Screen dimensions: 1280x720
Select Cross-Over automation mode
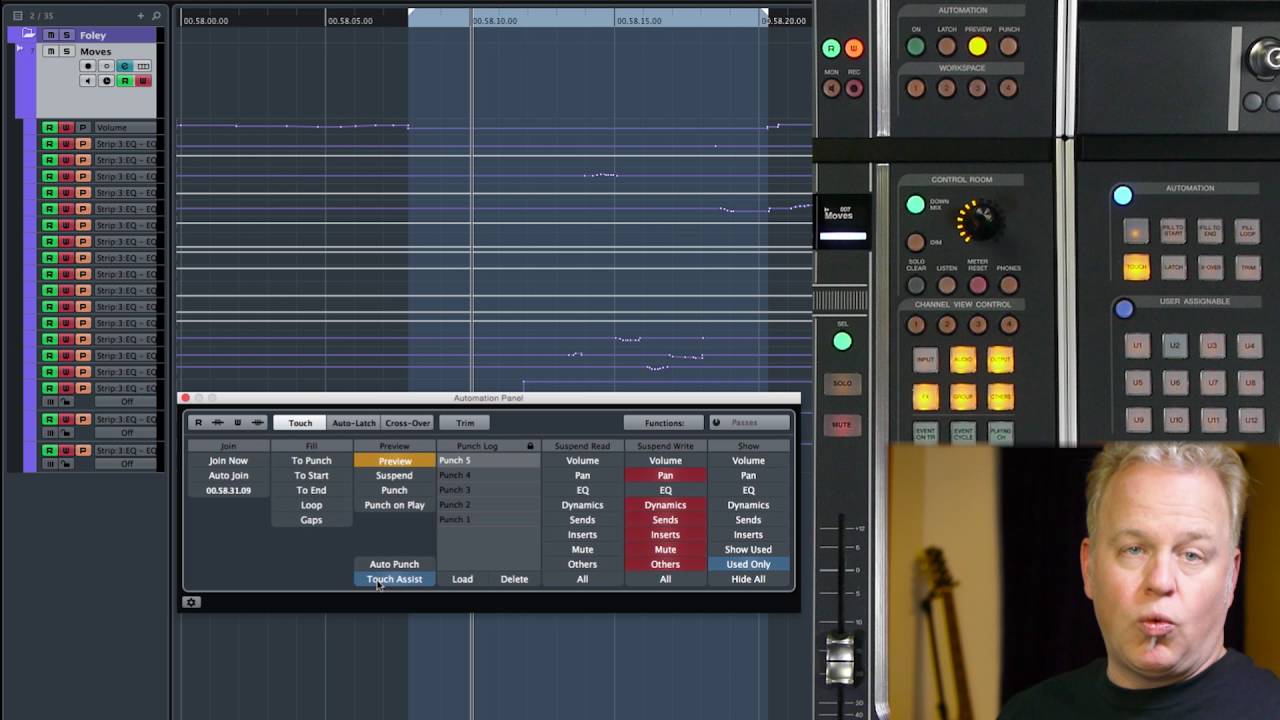pos(407,423)
